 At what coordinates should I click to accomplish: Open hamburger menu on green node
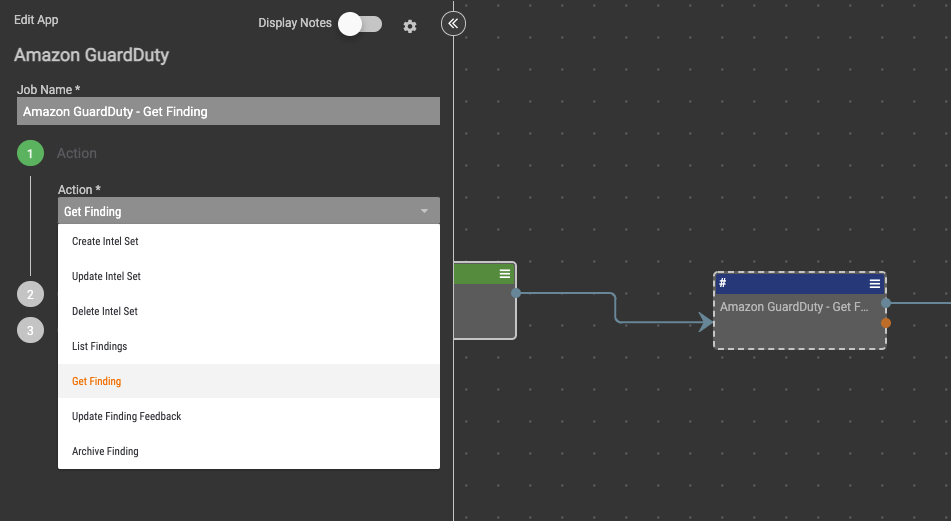[505, 274]
